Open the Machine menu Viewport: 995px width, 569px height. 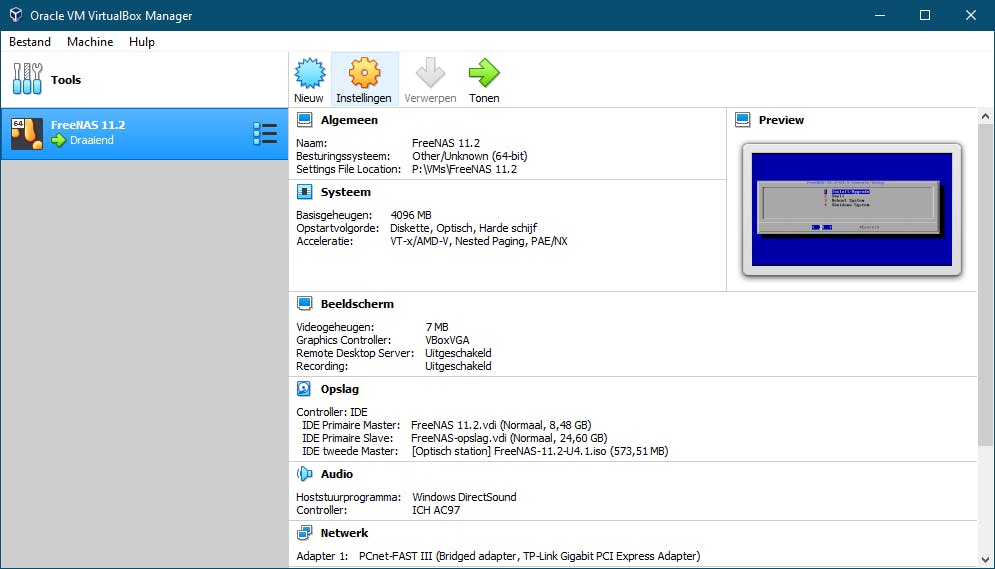coord(90,42)
